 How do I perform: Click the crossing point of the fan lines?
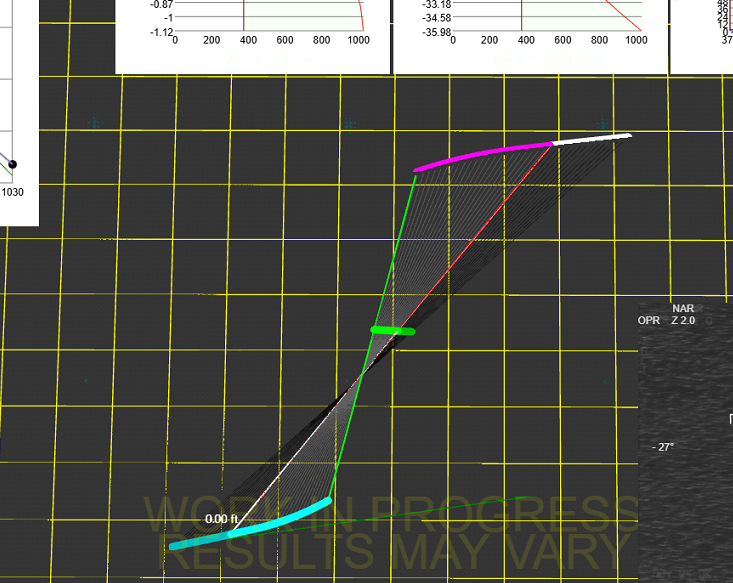pos(362,375)
